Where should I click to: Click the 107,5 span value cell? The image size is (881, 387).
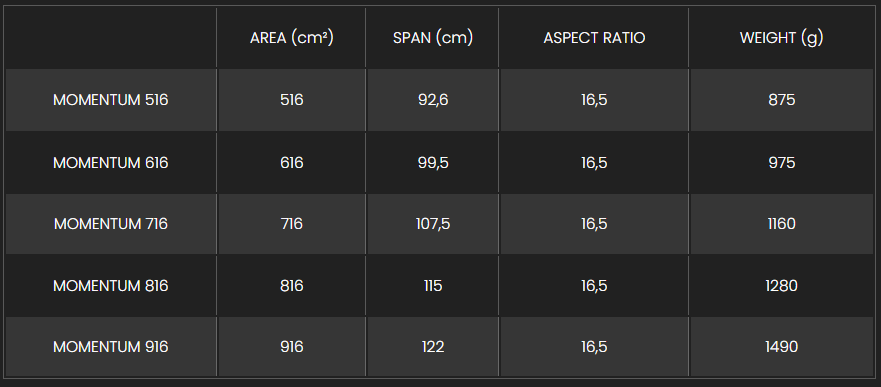(433, 224)
